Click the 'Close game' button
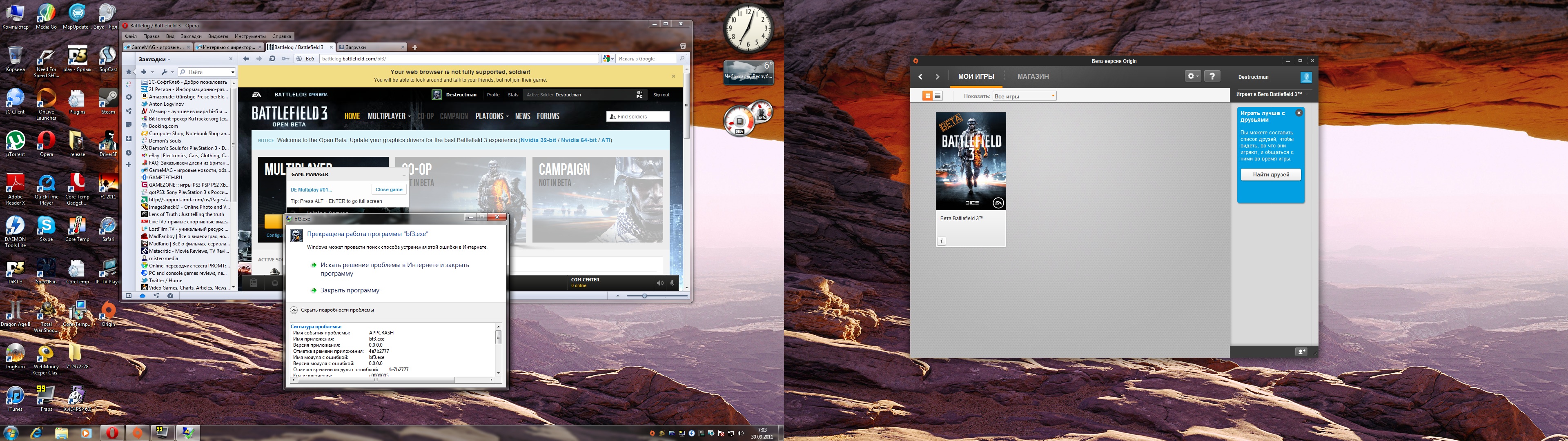 (389, 189)
